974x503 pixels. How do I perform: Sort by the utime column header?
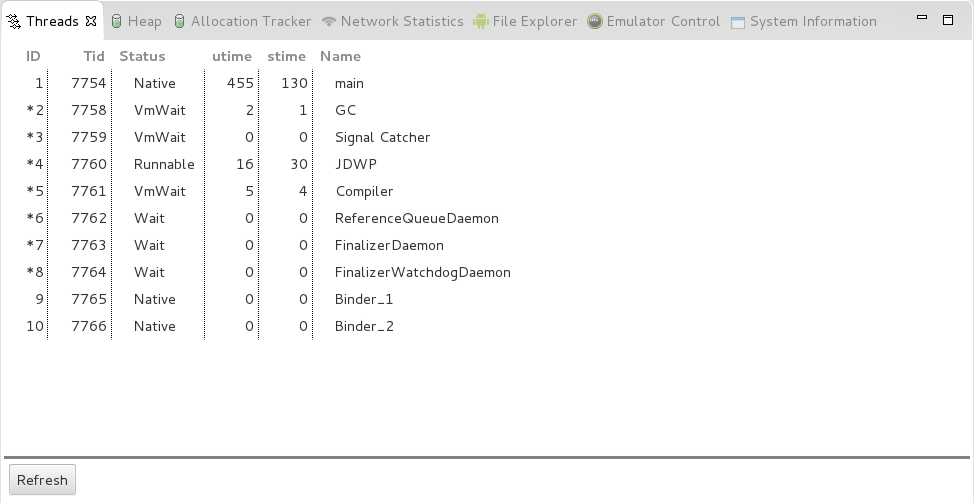pyautogui.click(x=232, y=57)
